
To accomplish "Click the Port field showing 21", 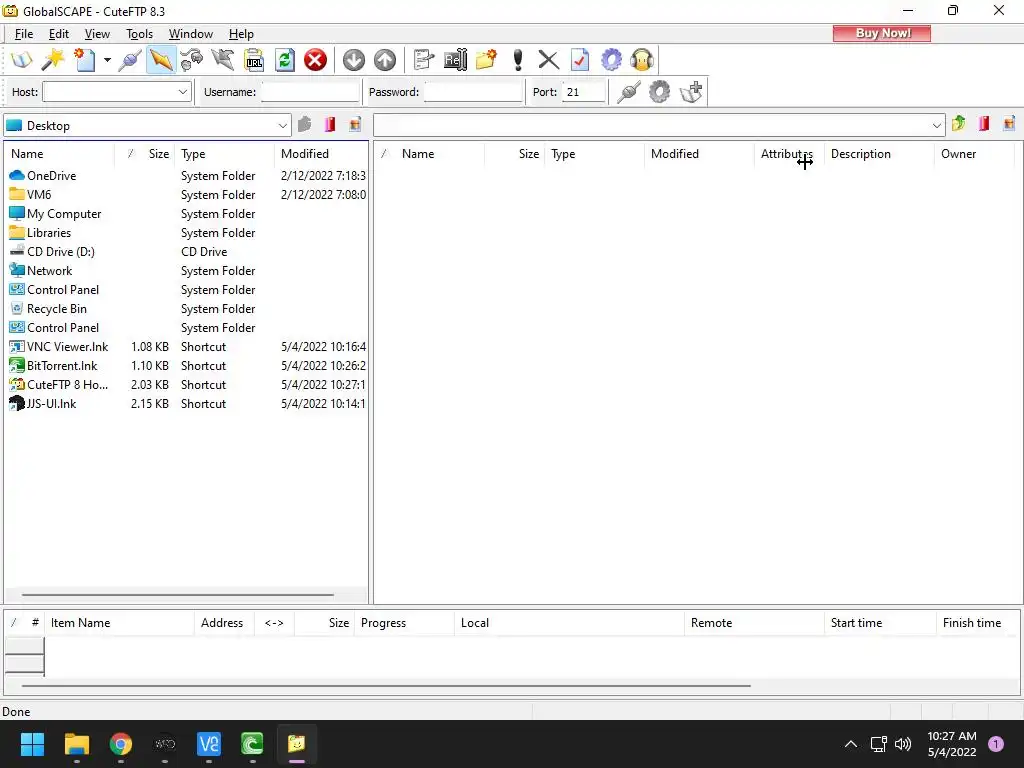I will 583,92.
